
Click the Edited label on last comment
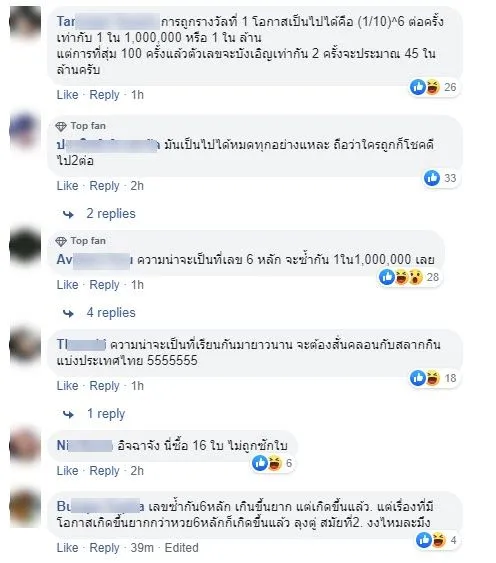181,548
